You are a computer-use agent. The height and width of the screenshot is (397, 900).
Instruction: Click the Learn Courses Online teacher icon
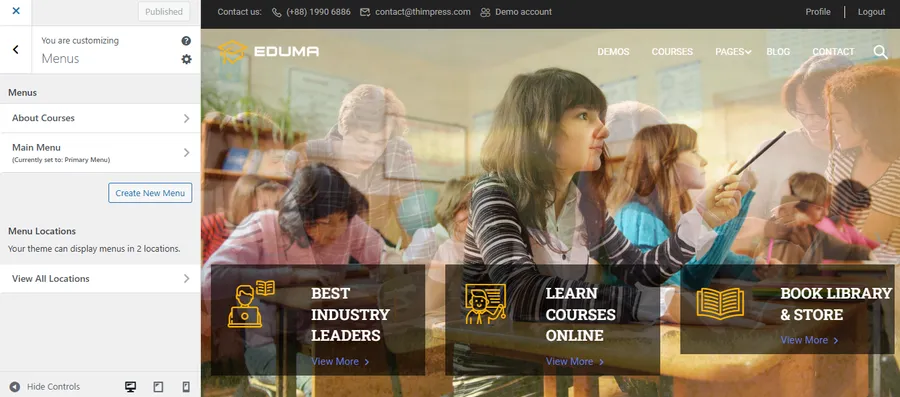(486, 303)
